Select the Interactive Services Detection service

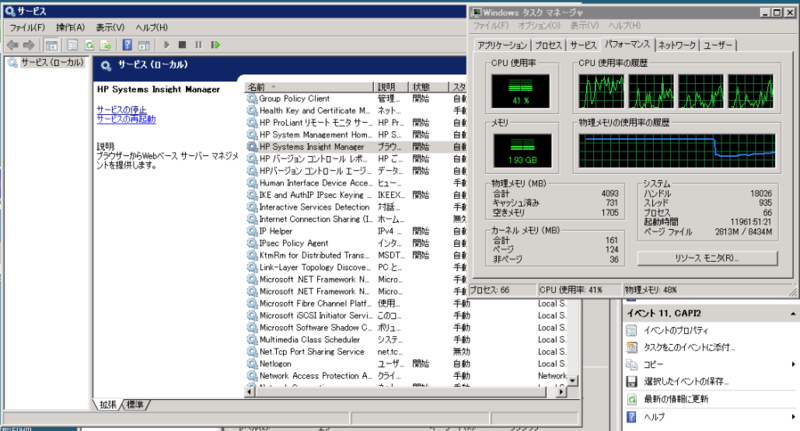coord(356,207)
